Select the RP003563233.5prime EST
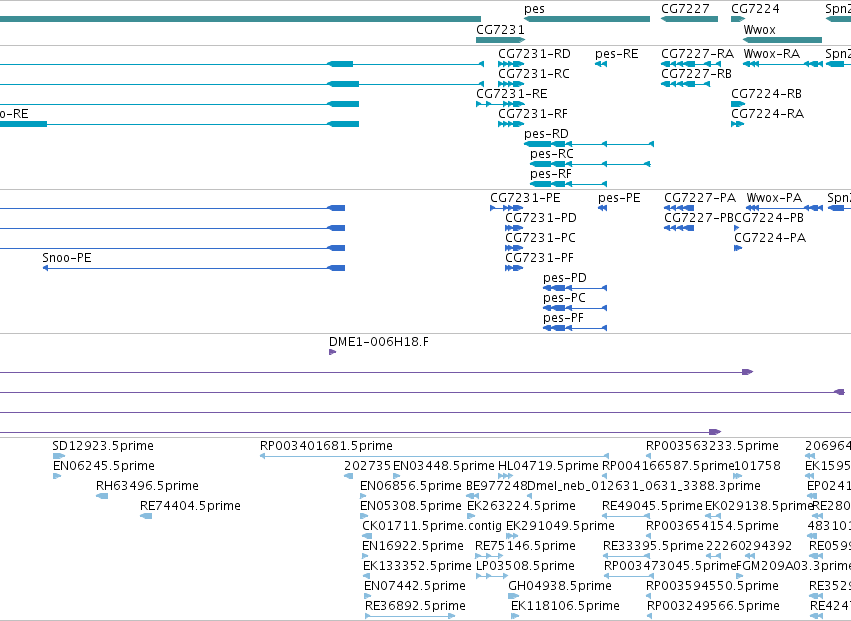Screen dimensions: 851x621 click(x=649, y=456)
